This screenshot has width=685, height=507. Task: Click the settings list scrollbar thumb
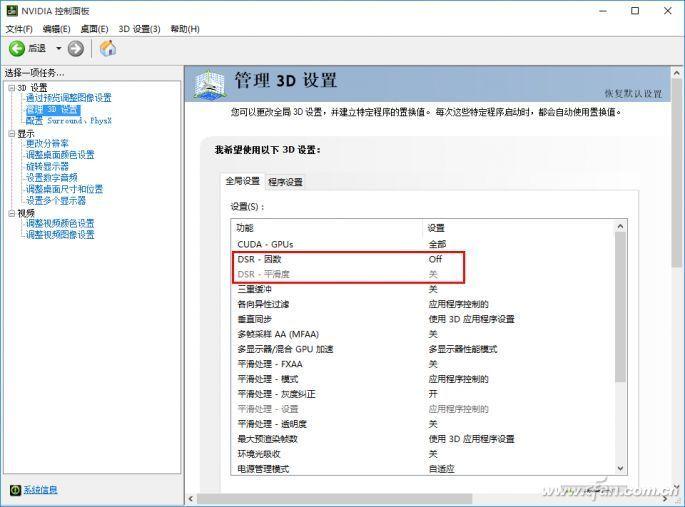[x=620, y=307]
